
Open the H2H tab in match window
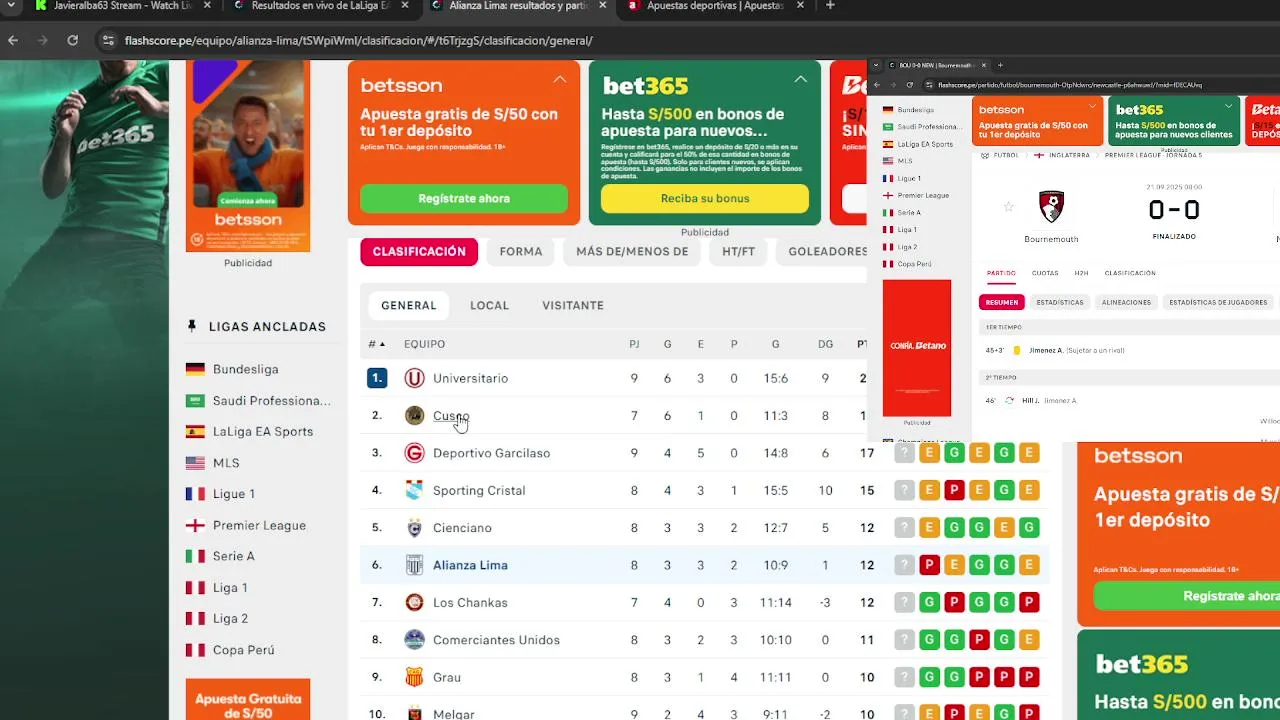click(x=1081, y=273)
